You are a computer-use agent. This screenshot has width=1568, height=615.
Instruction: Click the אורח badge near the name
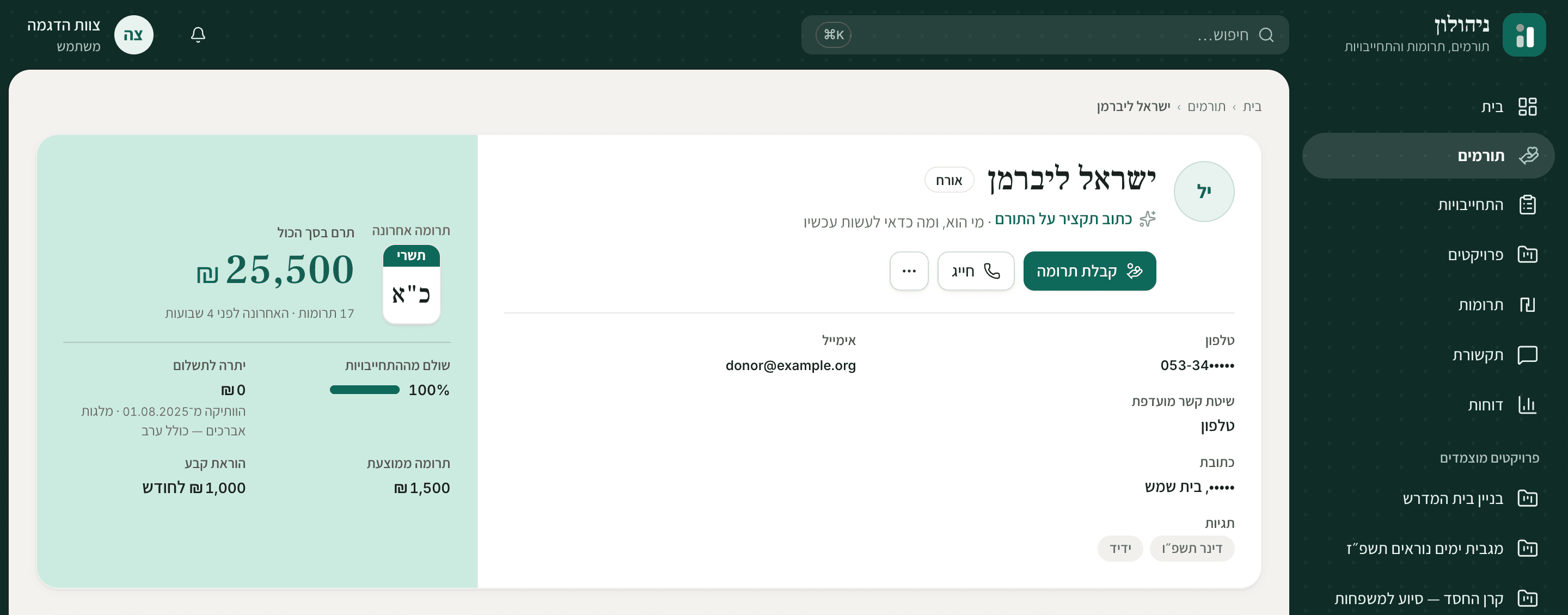click(x=949, y=180)
